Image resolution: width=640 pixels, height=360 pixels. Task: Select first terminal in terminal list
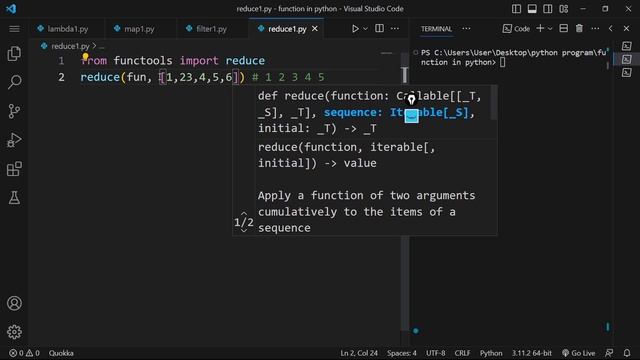tap(627, 46)
